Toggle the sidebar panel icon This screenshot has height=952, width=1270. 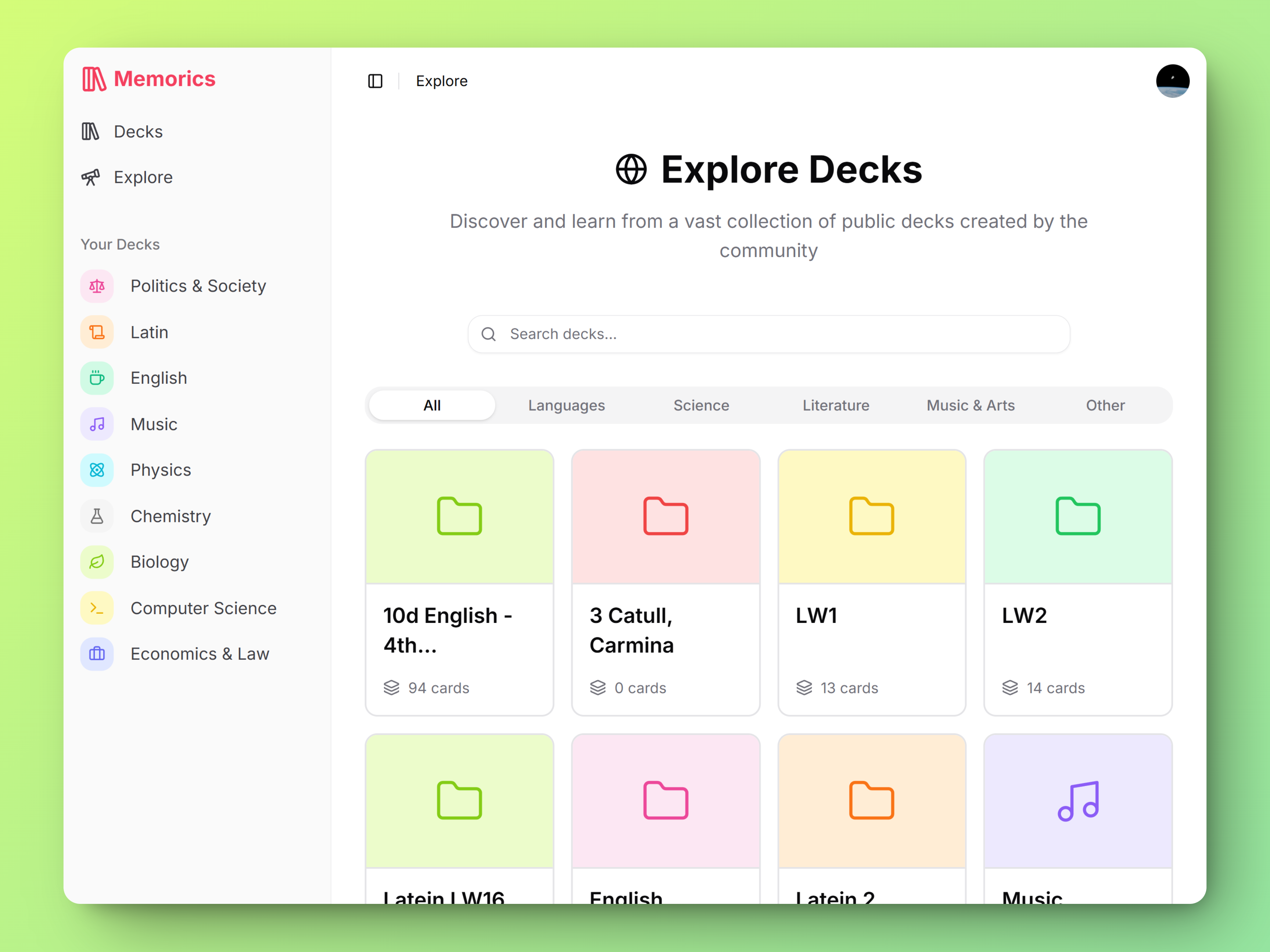(375, 81)
